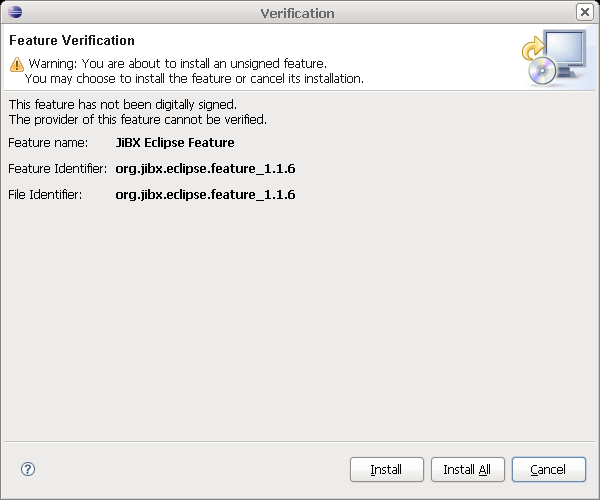Click the Eclipse icon in title bar
Screen dimensions: 600x500
tap(13, 13)
